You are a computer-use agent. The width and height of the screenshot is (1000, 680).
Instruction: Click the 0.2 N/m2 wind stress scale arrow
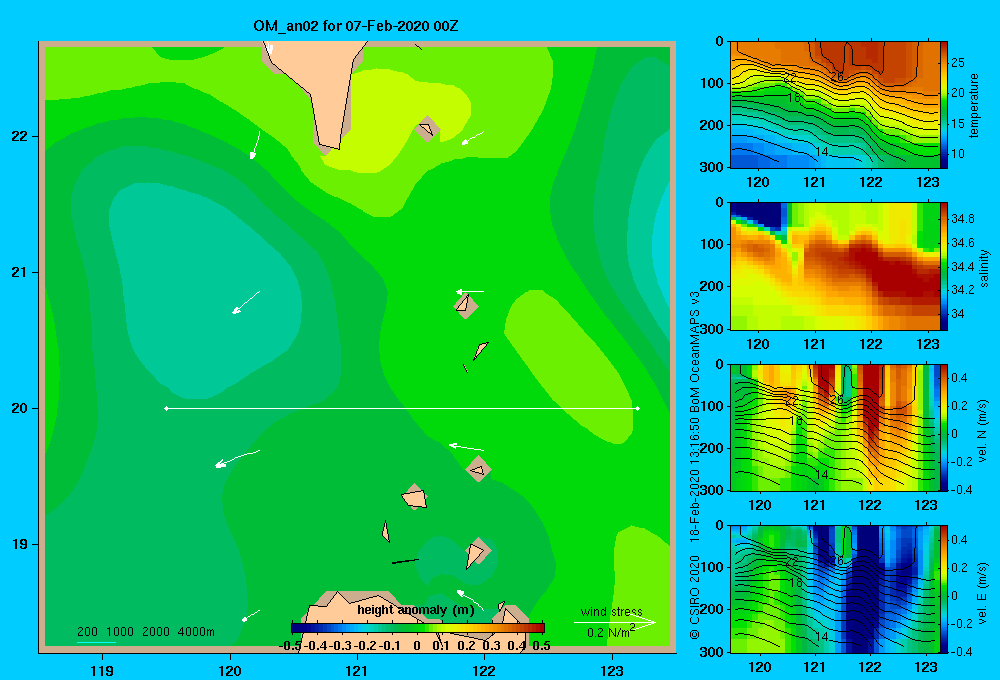pos(615,623)
